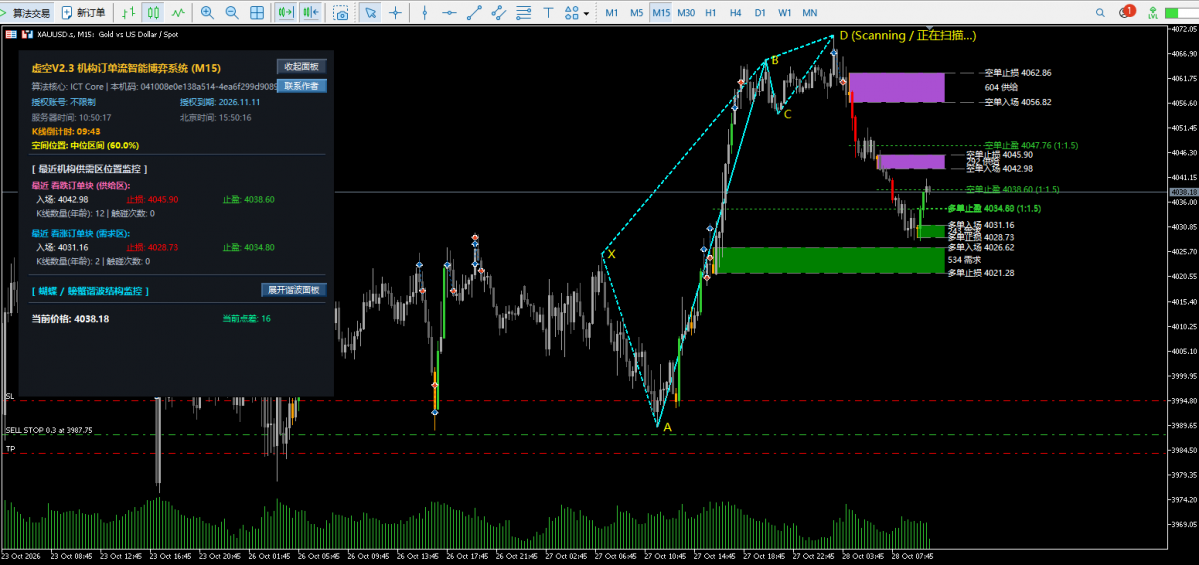1199x565 pixels.
Task: Click the 当前点差: 16 spread text
Action: (246, 318)
